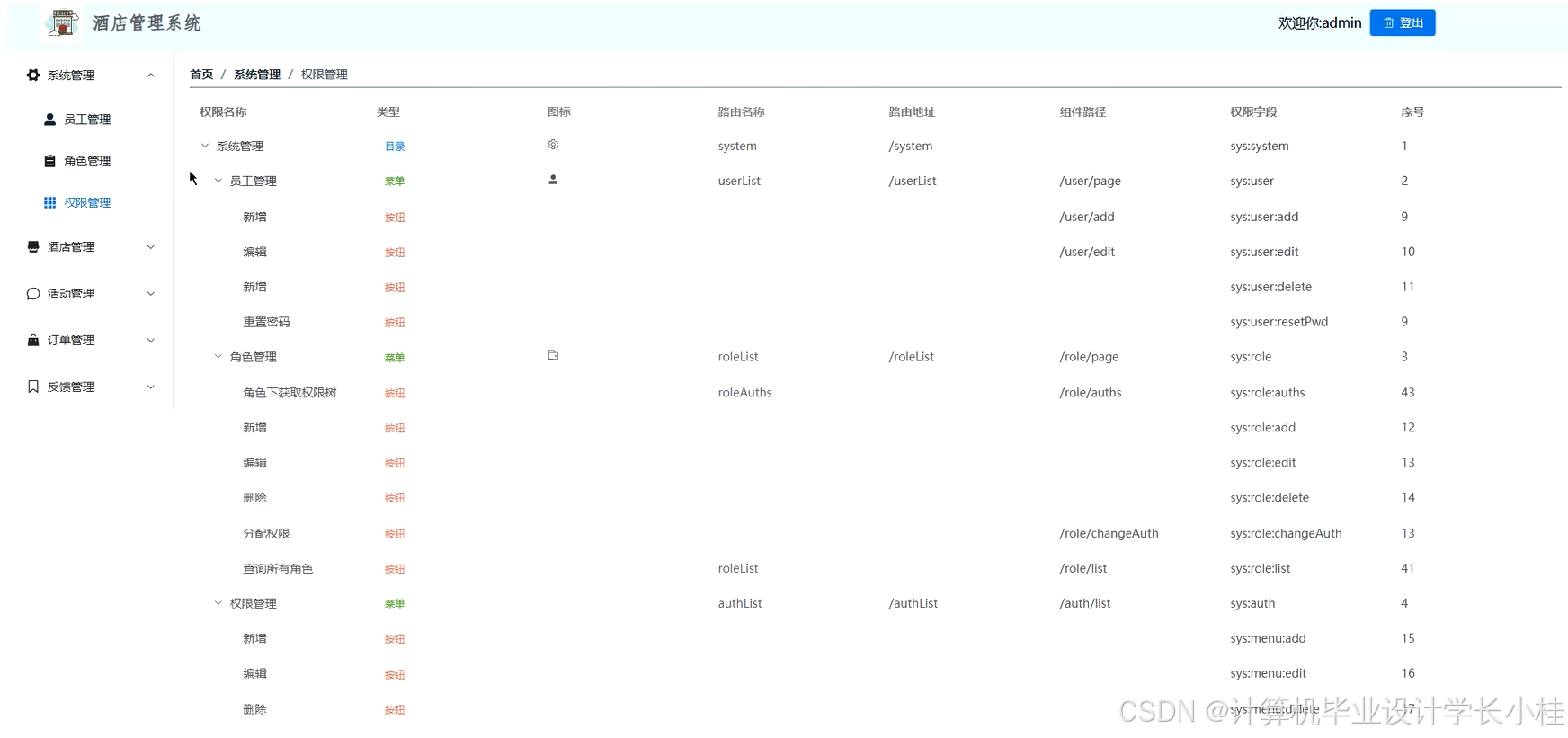This screenshot has width=1568, height=738.
Task: Expand the 订单管理 sidebar chevron
Action: [x=151, y=340]
